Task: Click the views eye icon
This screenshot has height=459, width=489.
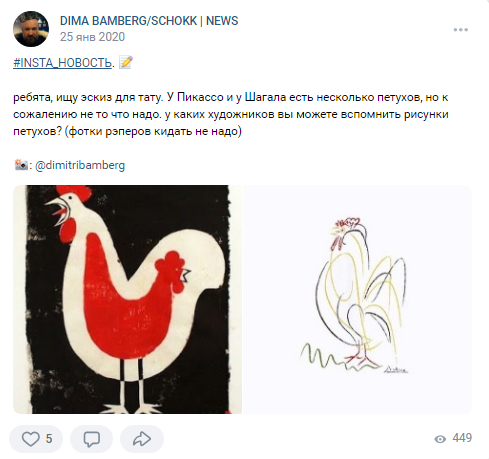Action: tap(440, 439)
